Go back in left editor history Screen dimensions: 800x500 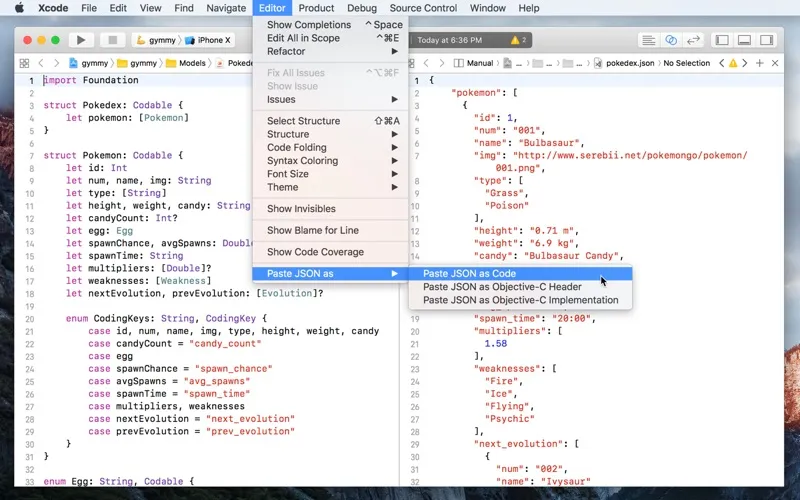coord(41,63)
